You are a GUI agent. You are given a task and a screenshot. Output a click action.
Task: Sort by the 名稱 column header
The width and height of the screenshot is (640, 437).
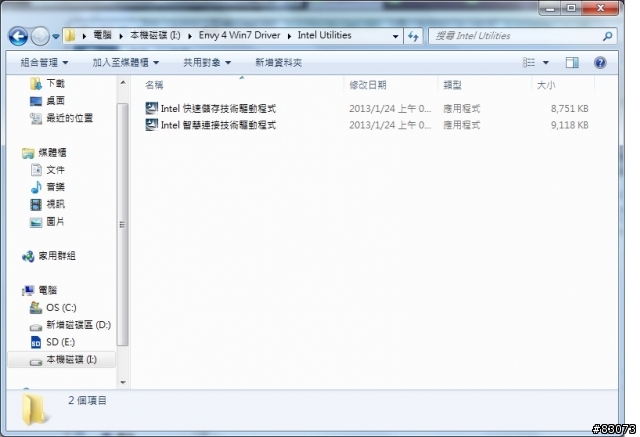tap(154, 85)
